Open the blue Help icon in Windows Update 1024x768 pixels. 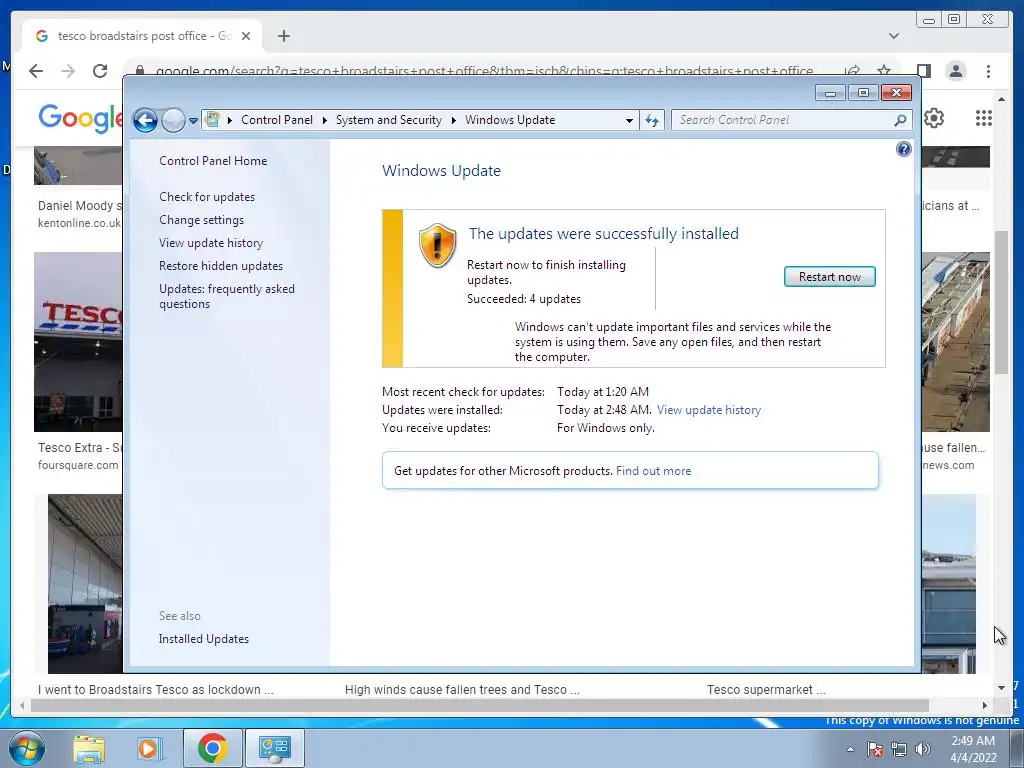[x=903, y=149]
